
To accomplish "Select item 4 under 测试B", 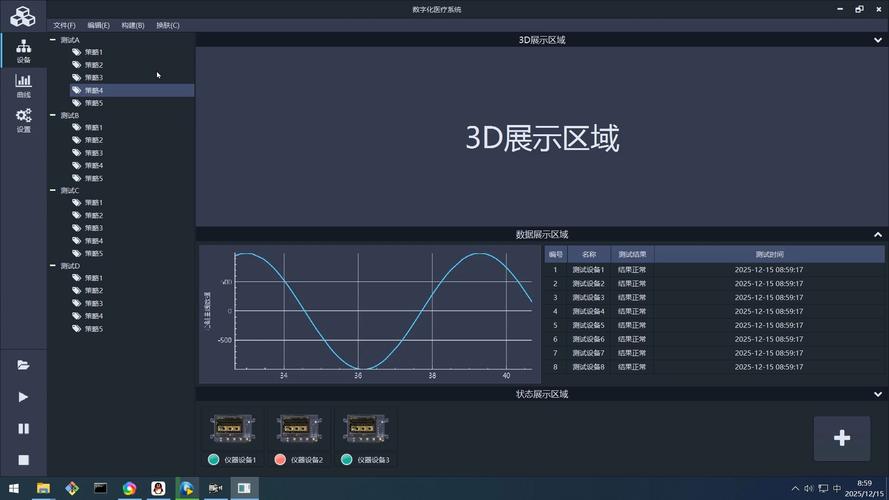I will click(x=94, y=166).
